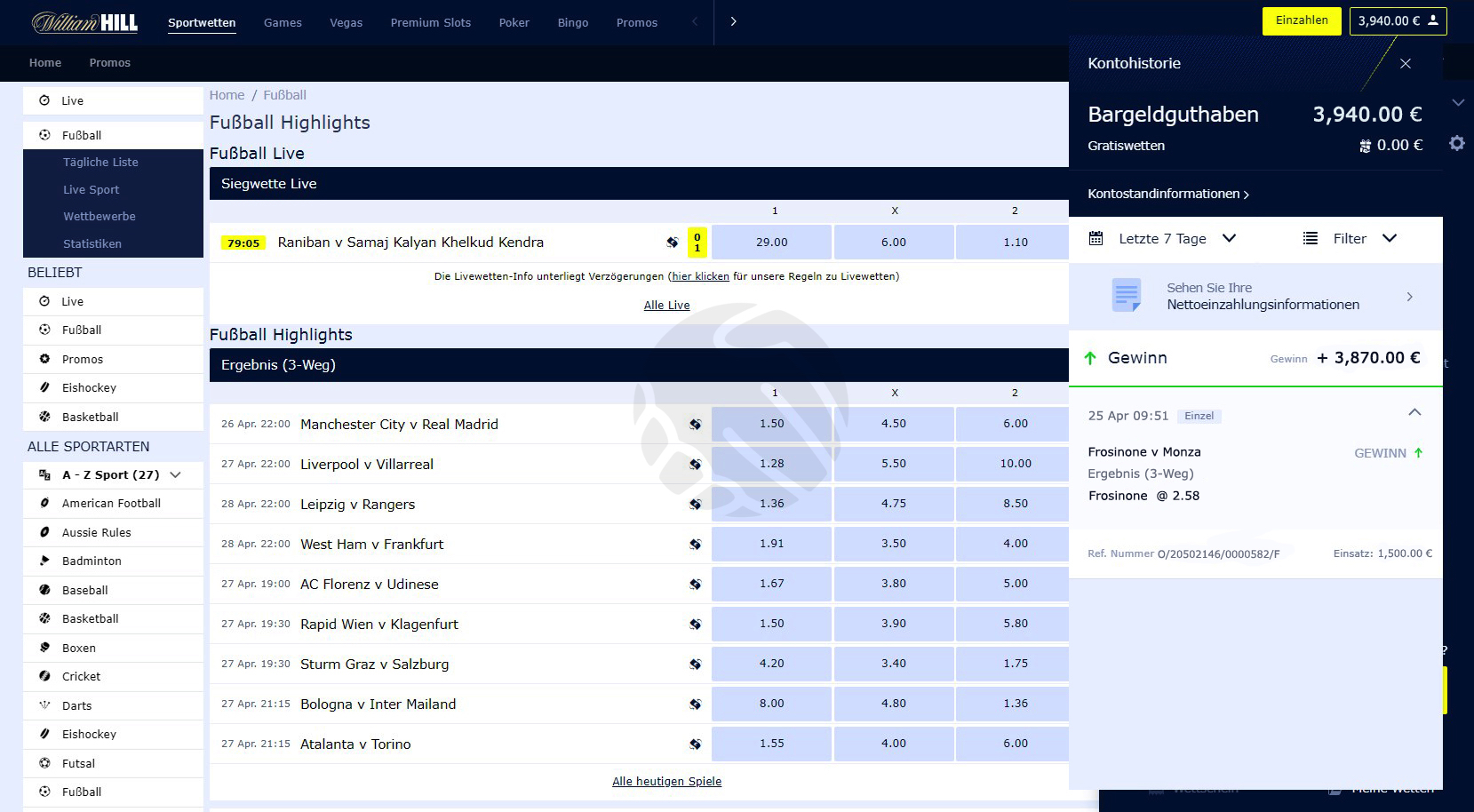
Task: Switch to Sportwetten tab
Action: coord(202,23)
